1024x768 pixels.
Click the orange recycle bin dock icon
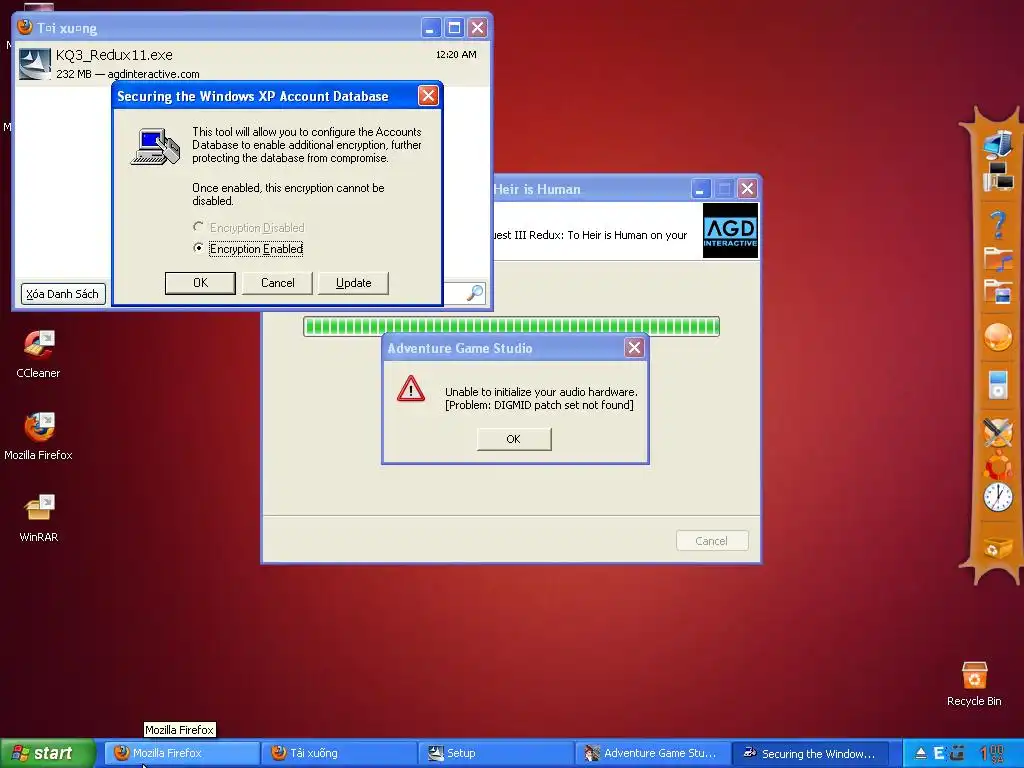(998, 547)
